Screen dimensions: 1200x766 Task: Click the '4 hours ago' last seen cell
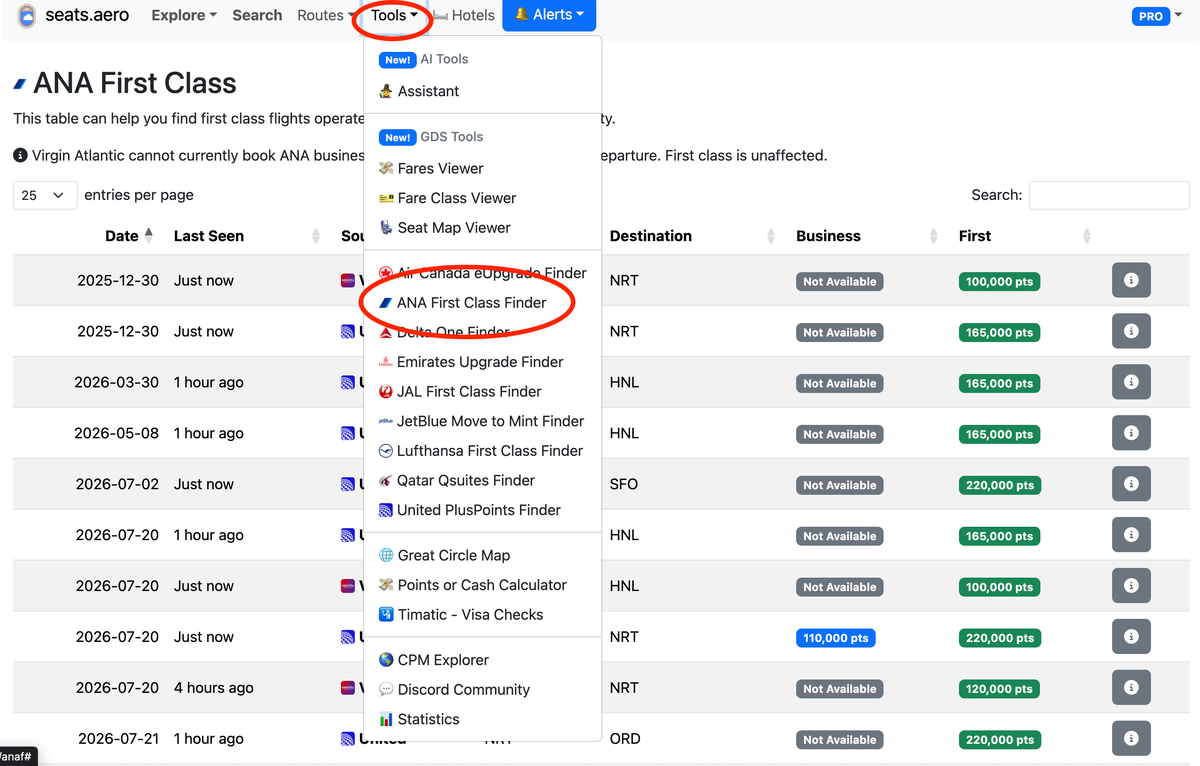pos(213,688)
